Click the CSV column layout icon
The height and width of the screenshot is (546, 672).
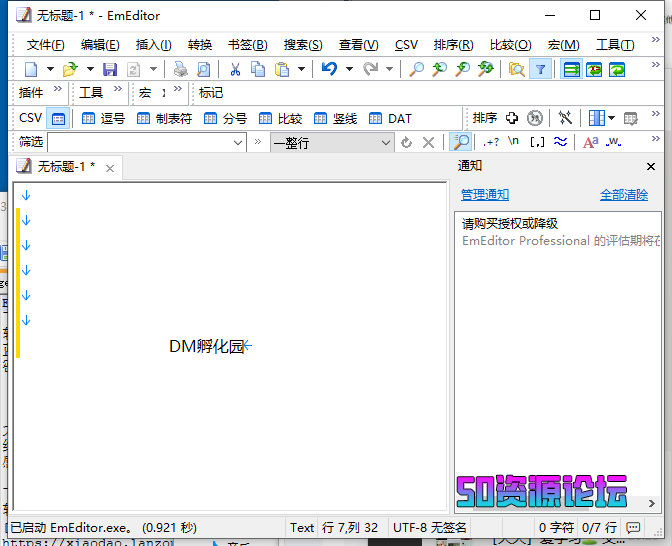pos(597,118)
